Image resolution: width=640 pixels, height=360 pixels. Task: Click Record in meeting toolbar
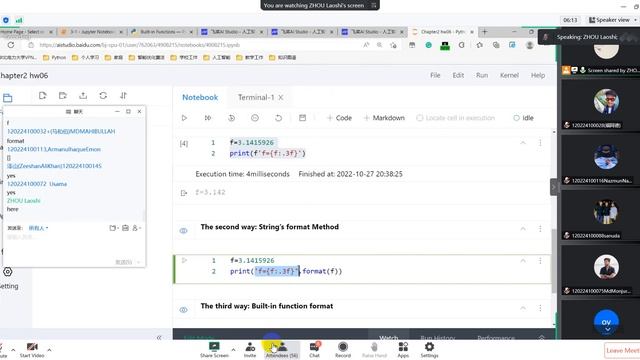click(343, 350)
